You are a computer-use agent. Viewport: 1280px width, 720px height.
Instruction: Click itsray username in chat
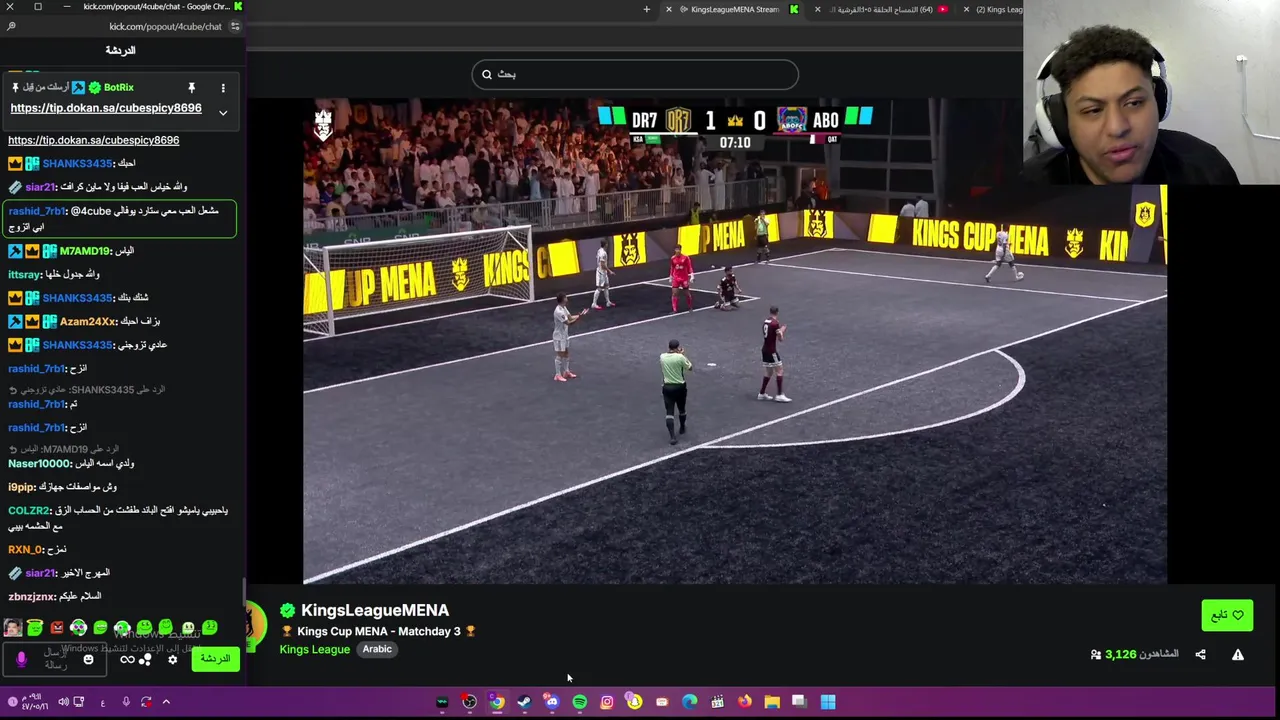pos(25,274)
